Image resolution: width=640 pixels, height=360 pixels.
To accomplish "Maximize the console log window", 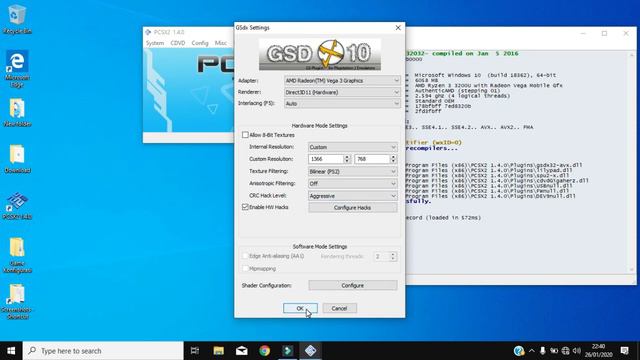I will tap(604, 33).
